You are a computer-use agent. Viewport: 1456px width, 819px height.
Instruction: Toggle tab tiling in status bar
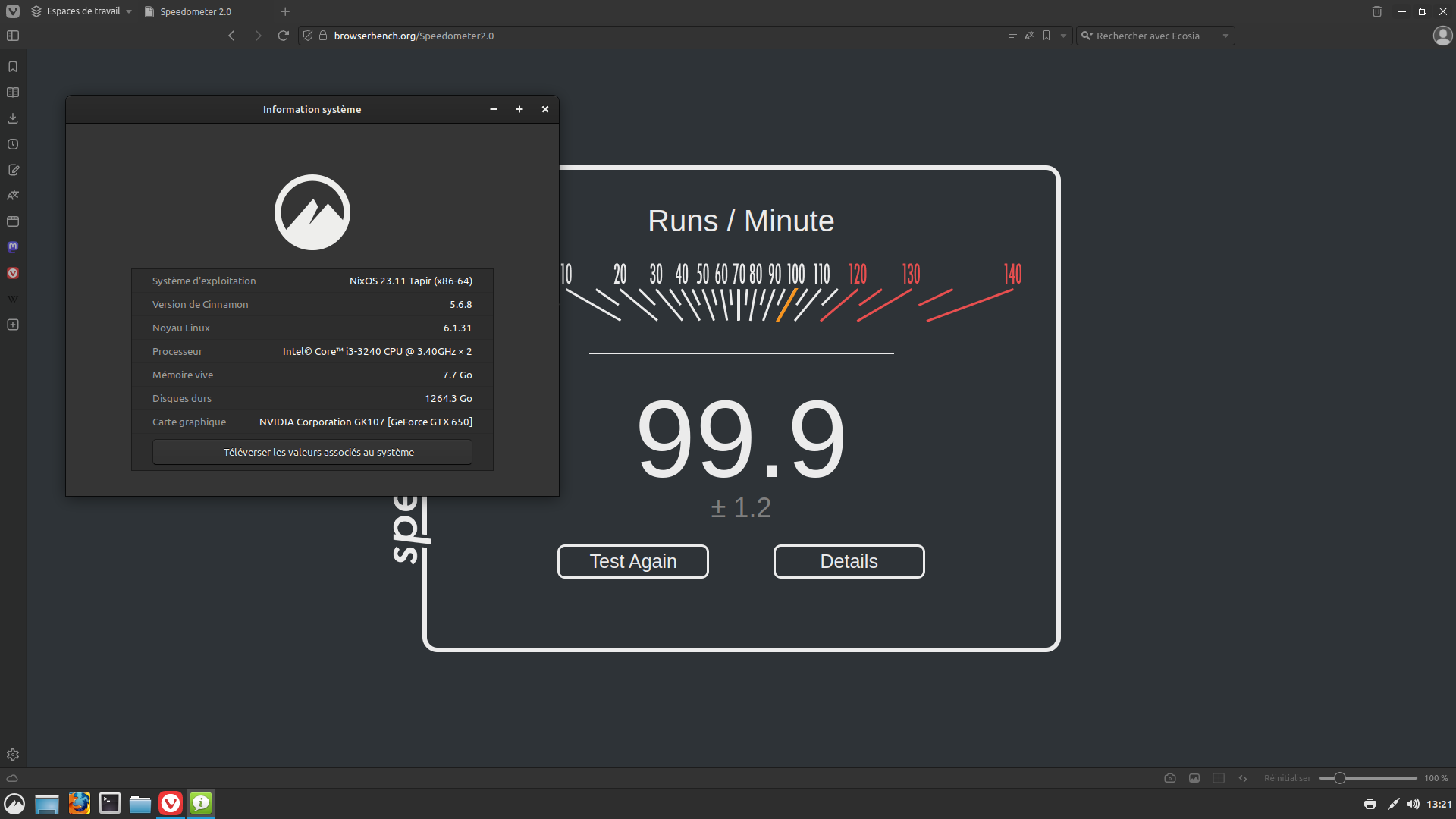click(x=1219, y=778)
